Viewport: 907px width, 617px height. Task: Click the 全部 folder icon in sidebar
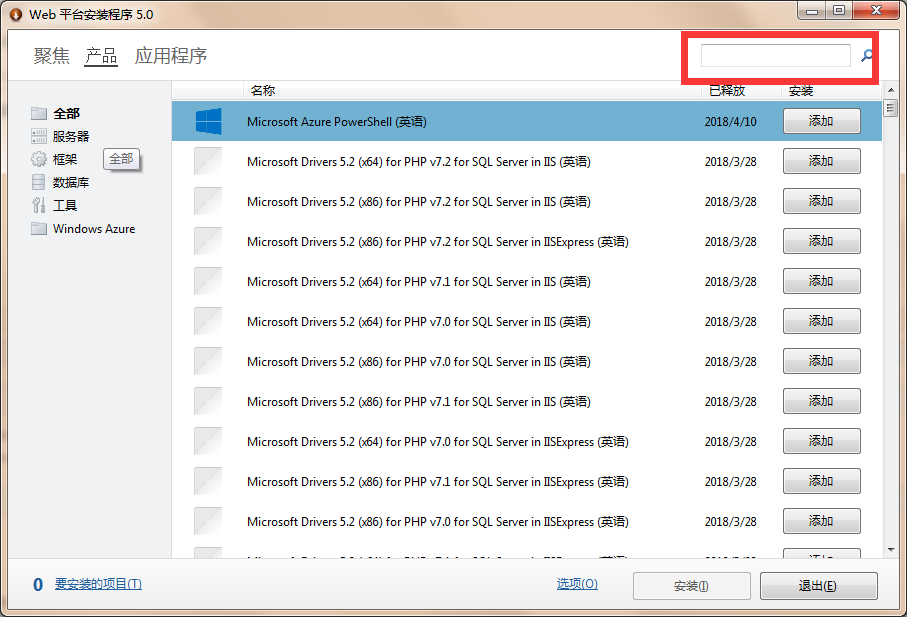click(x=39, y=113)
